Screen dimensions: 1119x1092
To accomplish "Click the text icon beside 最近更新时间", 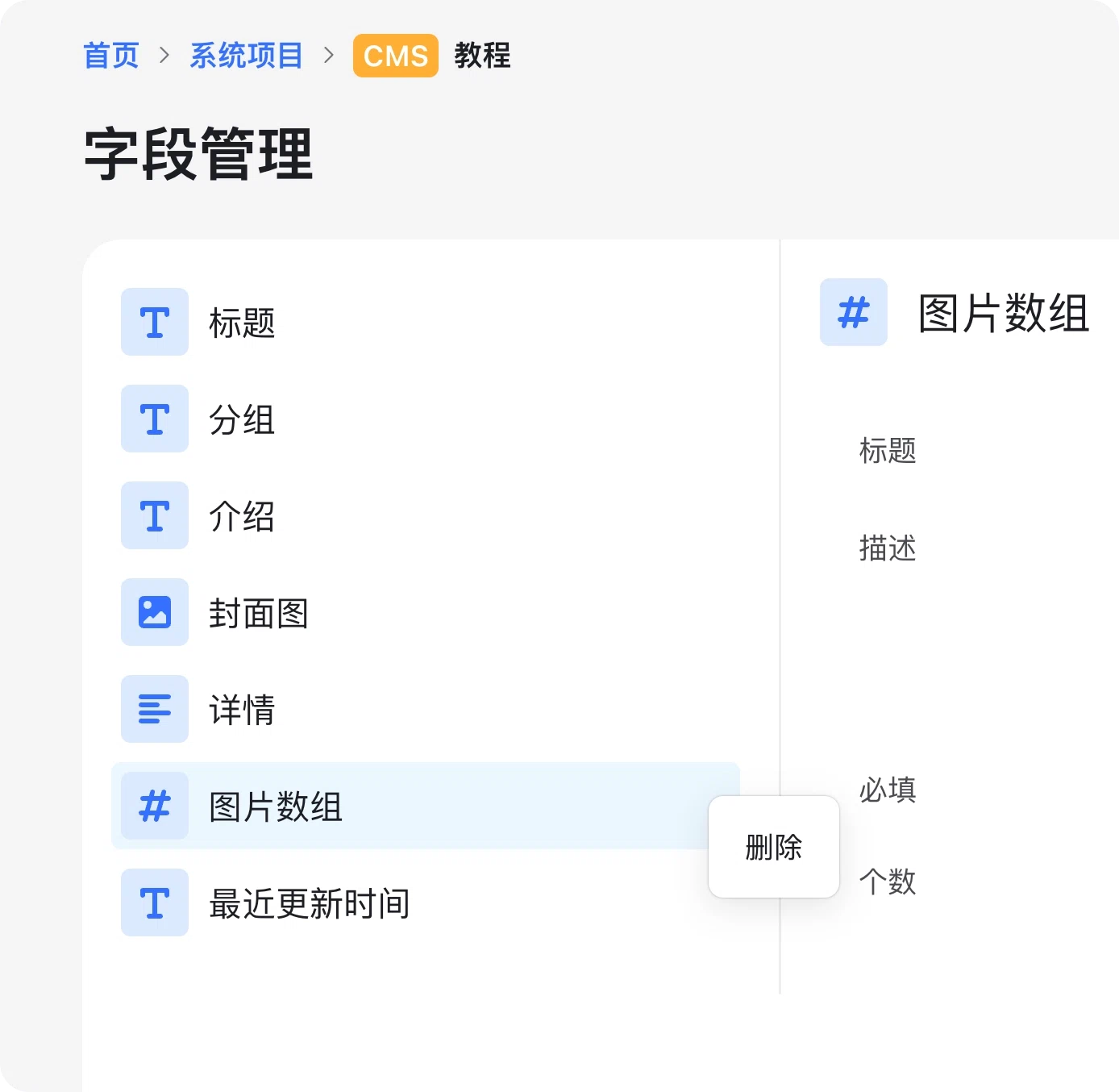I will (155, 902).
